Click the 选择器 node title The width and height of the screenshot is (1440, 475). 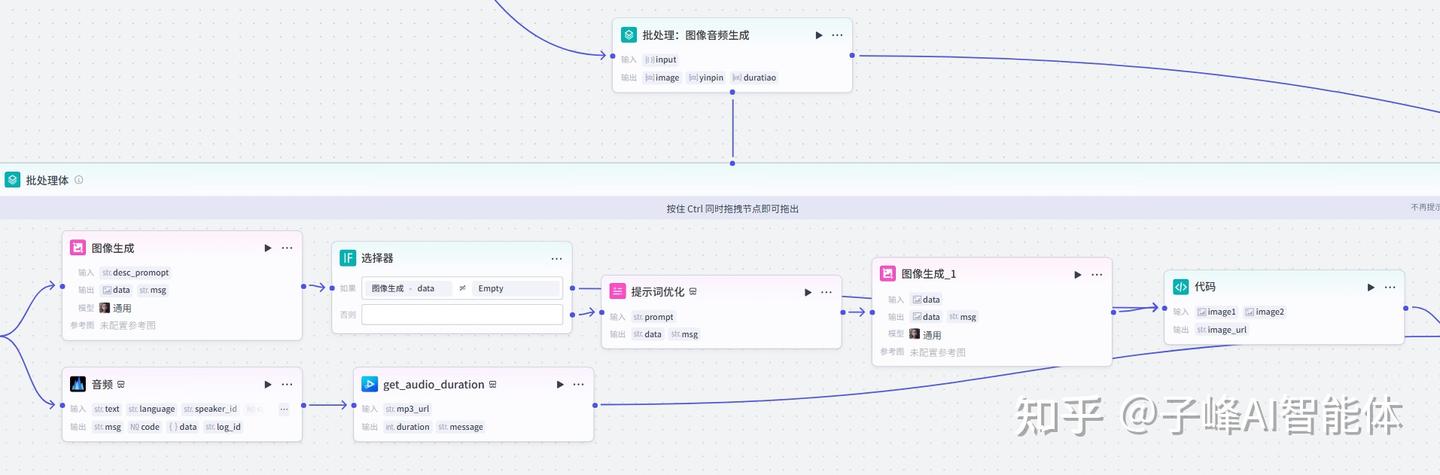pos(377,258)
